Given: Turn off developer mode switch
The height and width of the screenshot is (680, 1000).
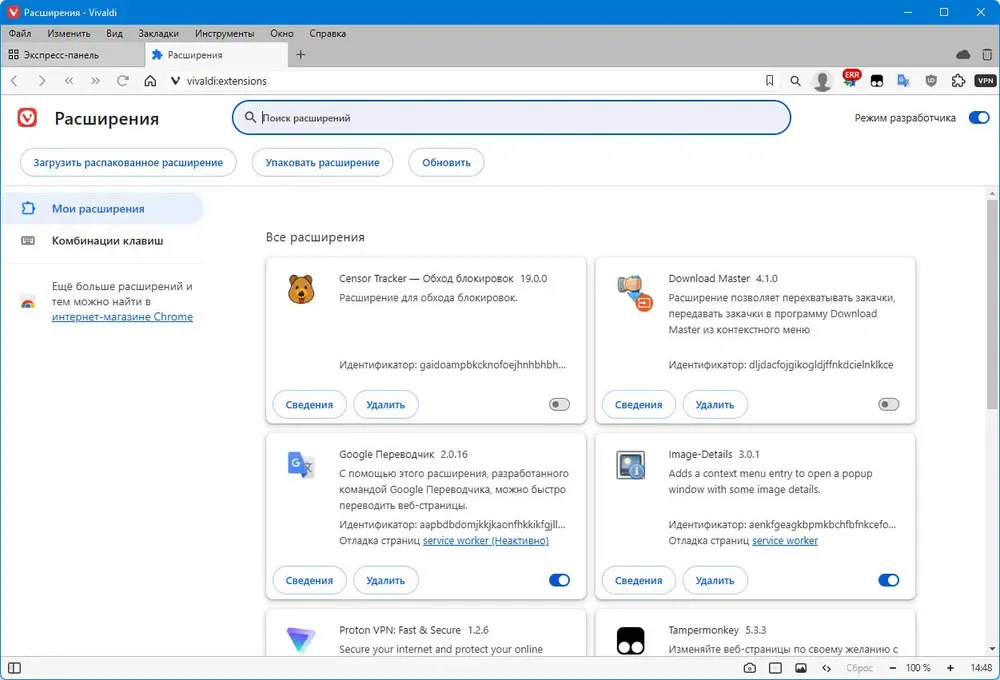Looking at the screenshot, I should 978,118.
